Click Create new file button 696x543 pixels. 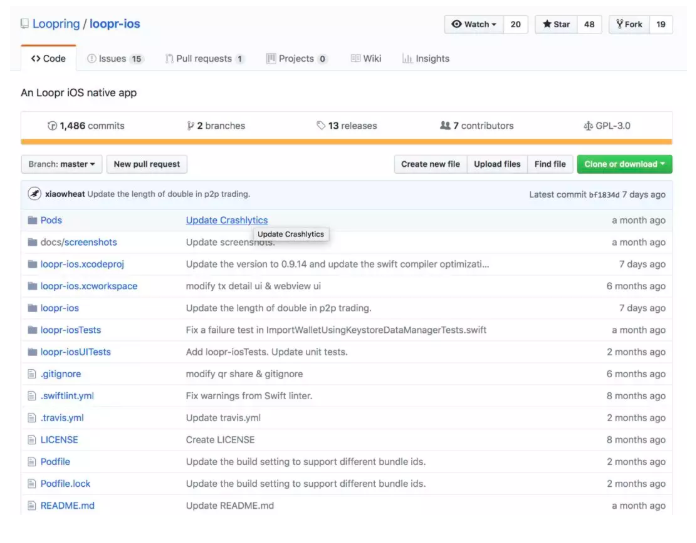point(431,164)
